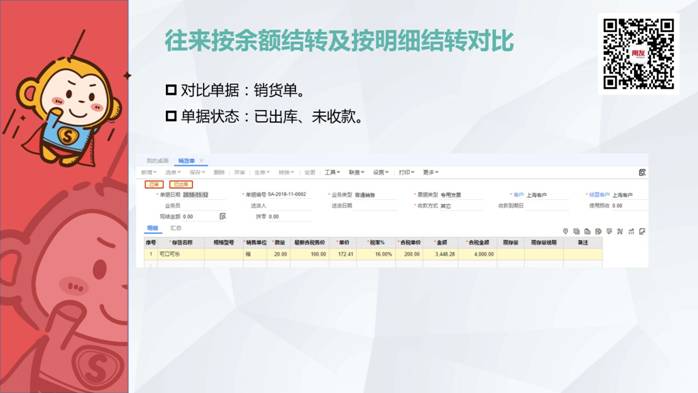Viewport: 698px width, 393px height.
Task: Click the column sort icon above table
Action: click(x=631, y=231)
